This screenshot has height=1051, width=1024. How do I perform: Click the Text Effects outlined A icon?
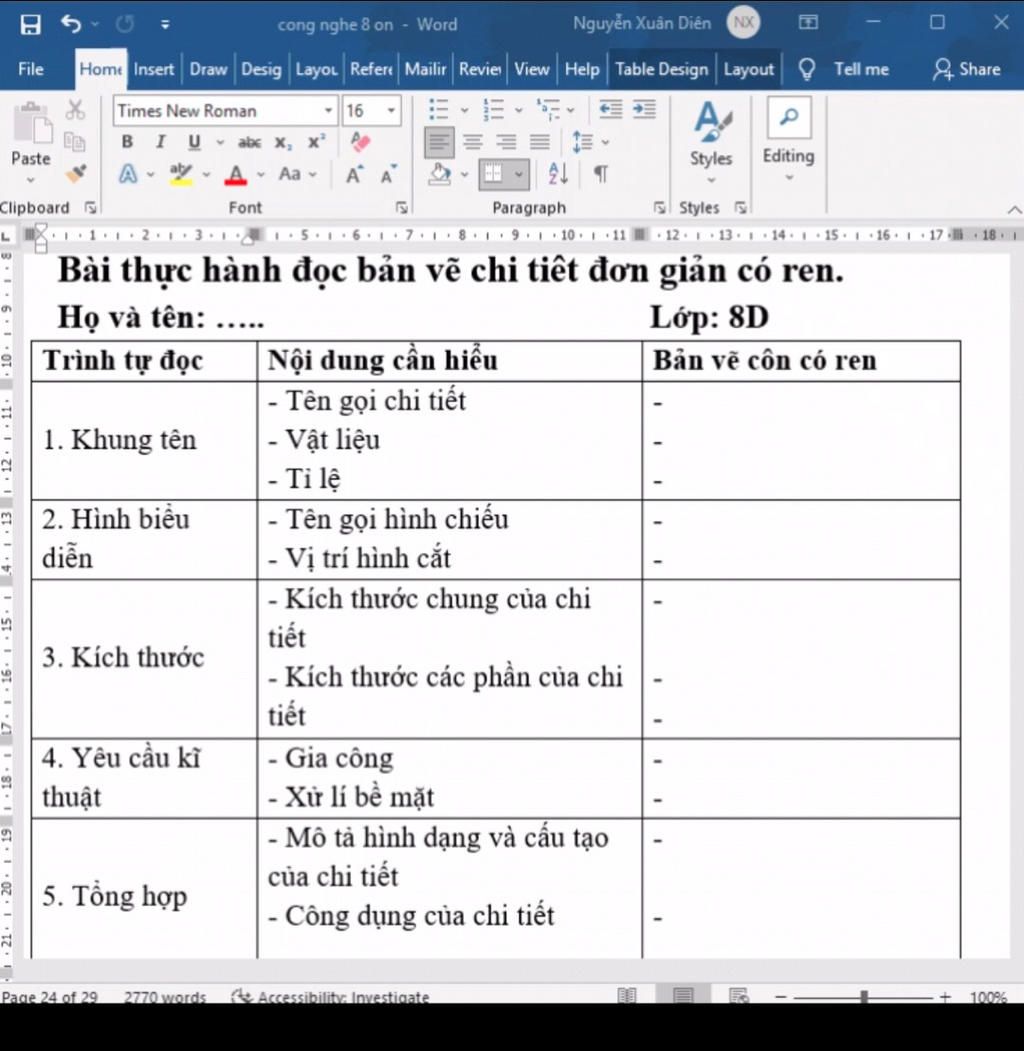coord(128,174)
